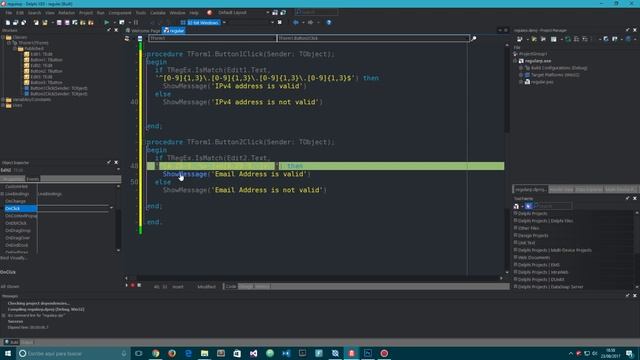Open Microsoft Edge from the taskbar
640x360 pixels.
(x=188, y=353)
